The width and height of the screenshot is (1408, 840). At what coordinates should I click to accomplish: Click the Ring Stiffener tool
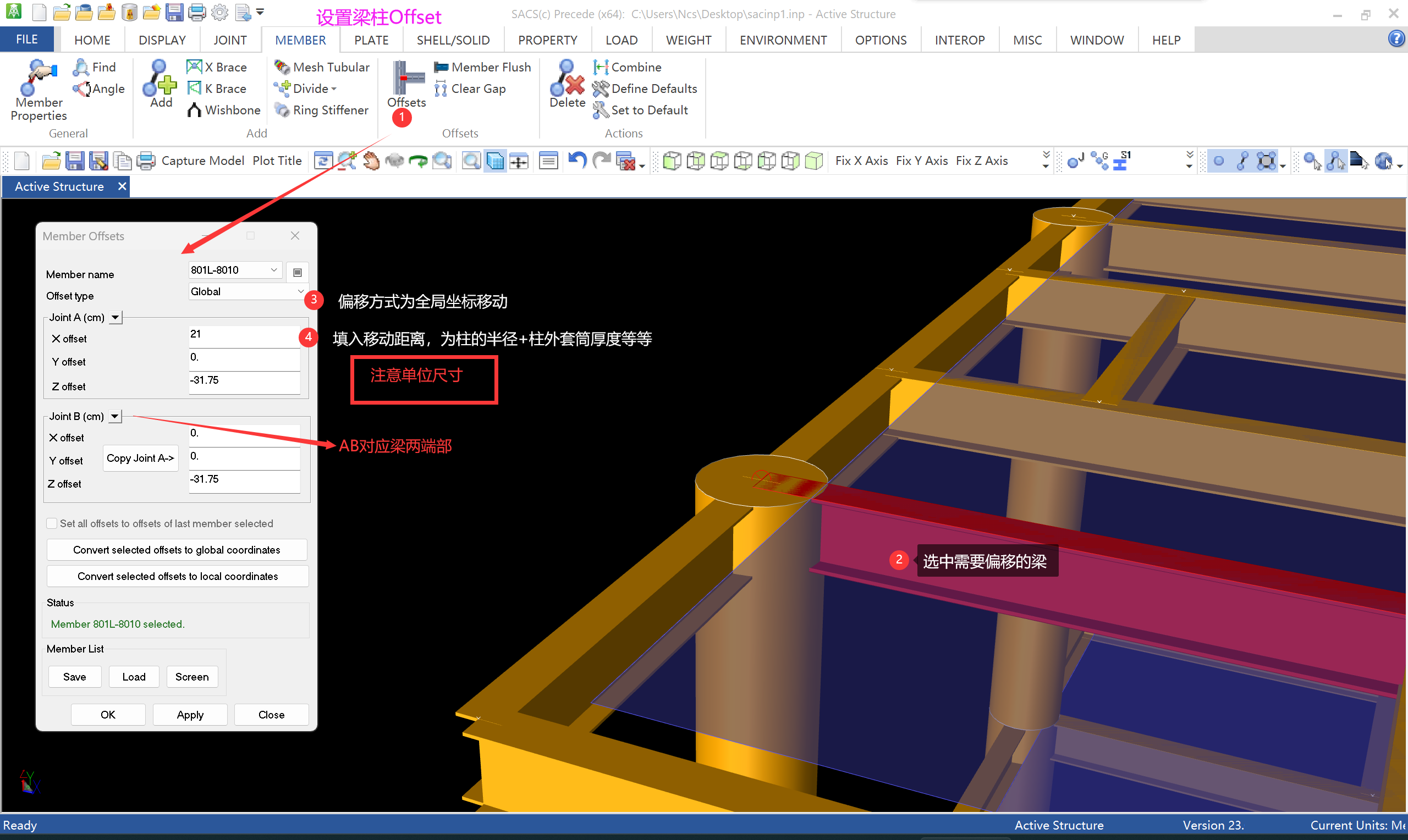click(322, 110)
